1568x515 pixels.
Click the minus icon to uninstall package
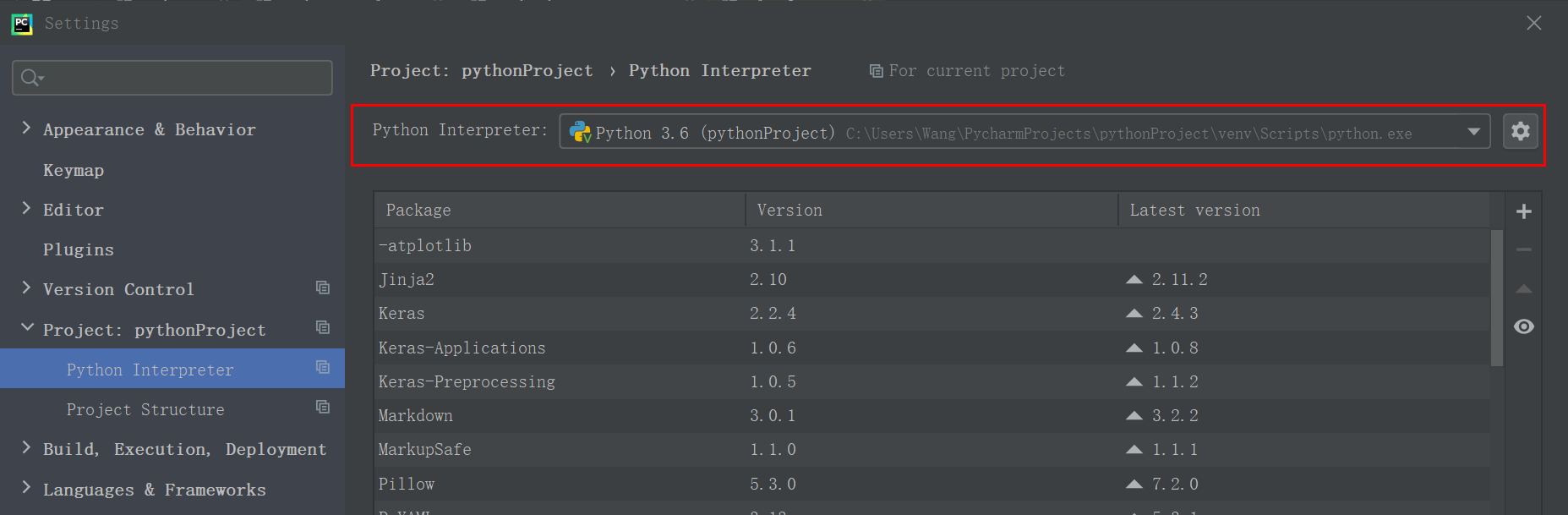[x=1524, y=249]
